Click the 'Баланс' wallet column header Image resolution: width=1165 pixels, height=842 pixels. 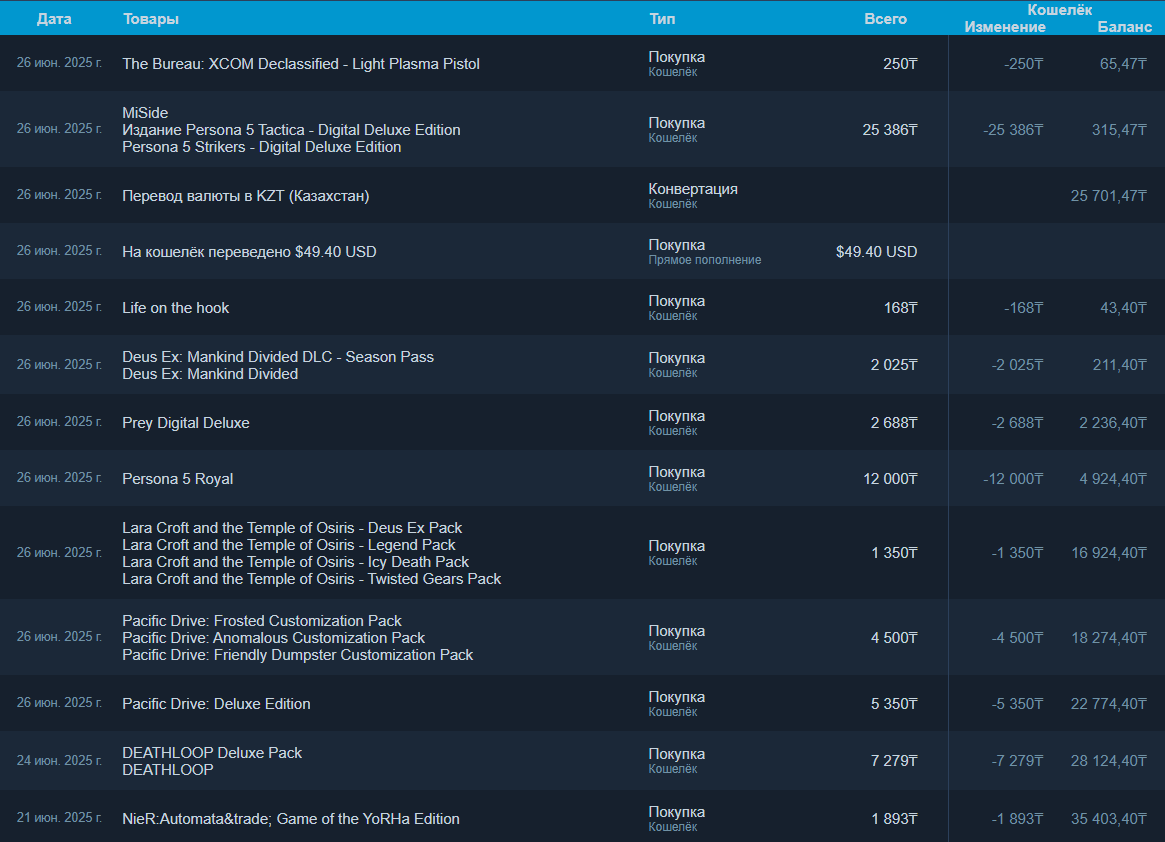coord(1124,27)
